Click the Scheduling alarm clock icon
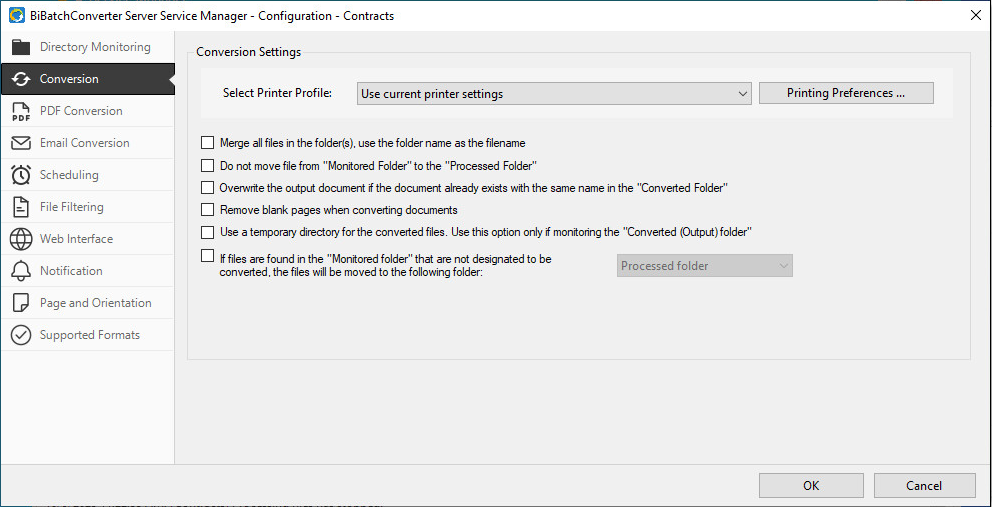Screen dimensions: 992x507 [21, 175]
